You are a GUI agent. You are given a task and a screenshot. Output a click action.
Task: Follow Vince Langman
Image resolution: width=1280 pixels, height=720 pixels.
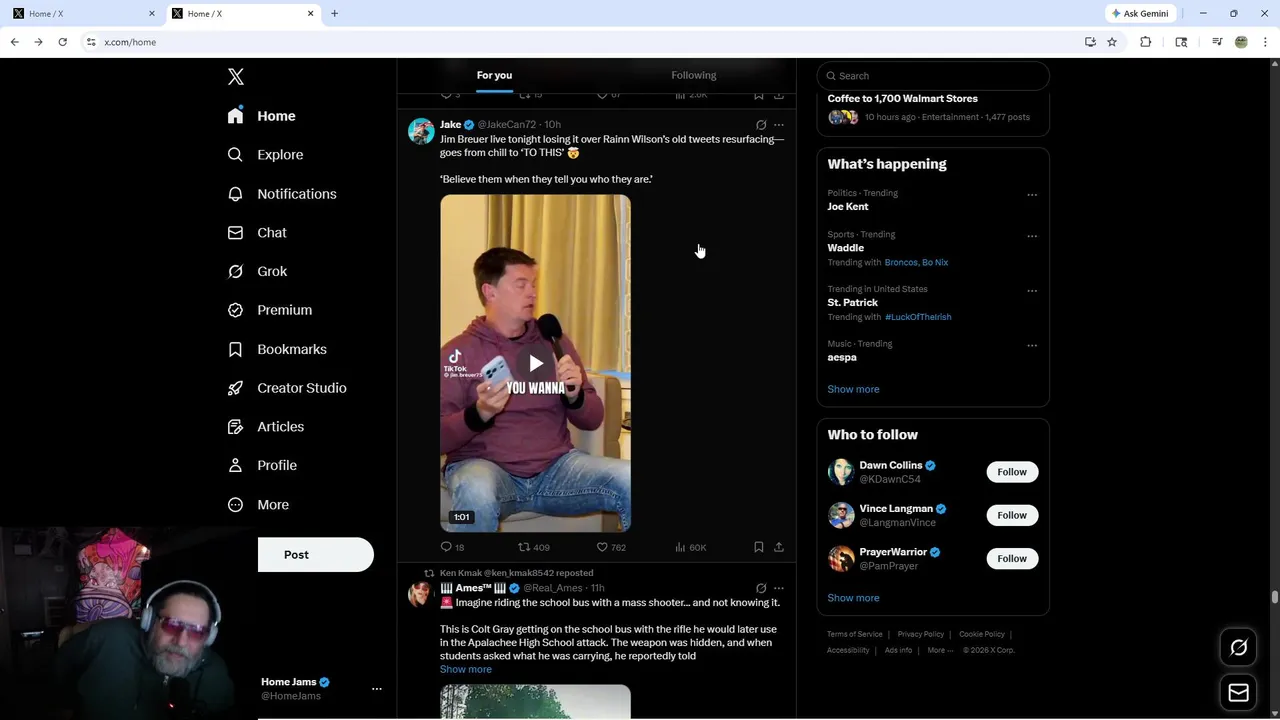(1012, 515)
